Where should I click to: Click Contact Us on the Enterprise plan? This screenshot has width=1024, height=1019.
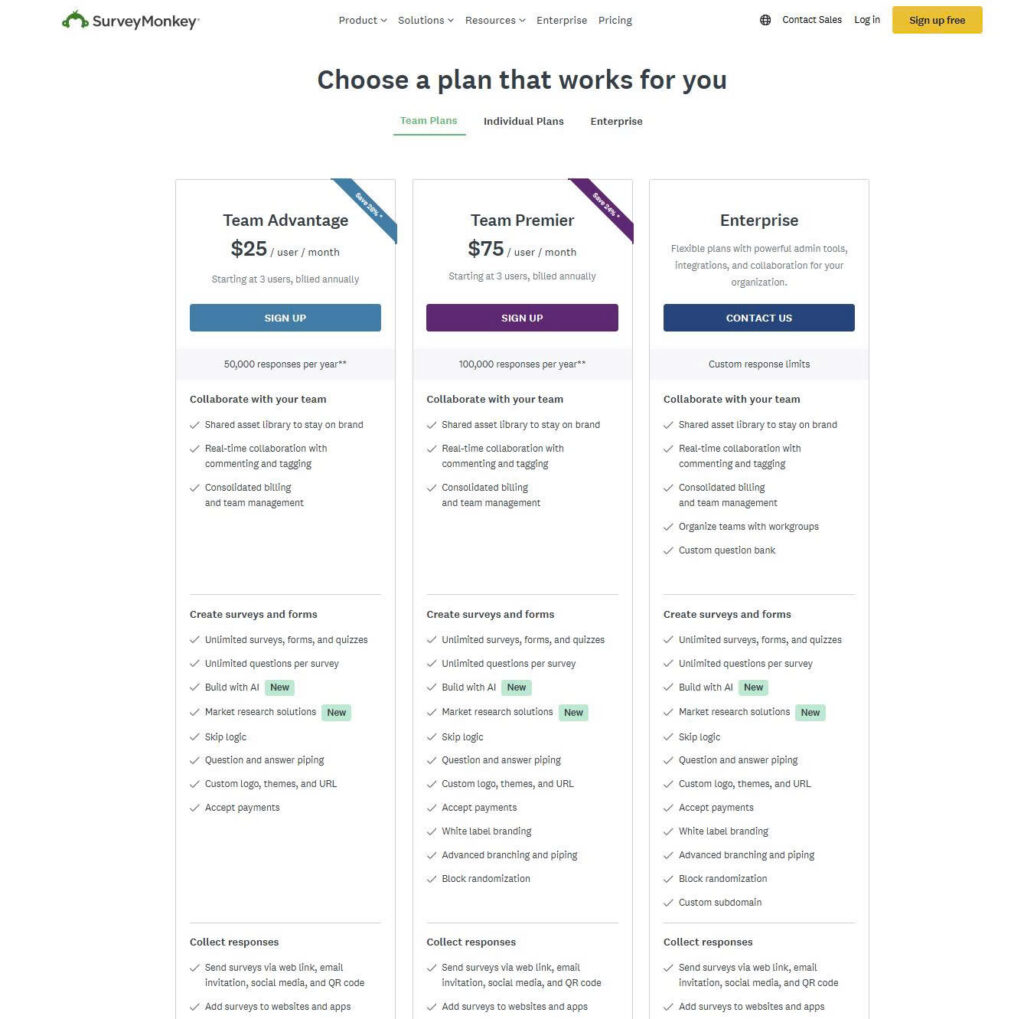coord(758,317)
